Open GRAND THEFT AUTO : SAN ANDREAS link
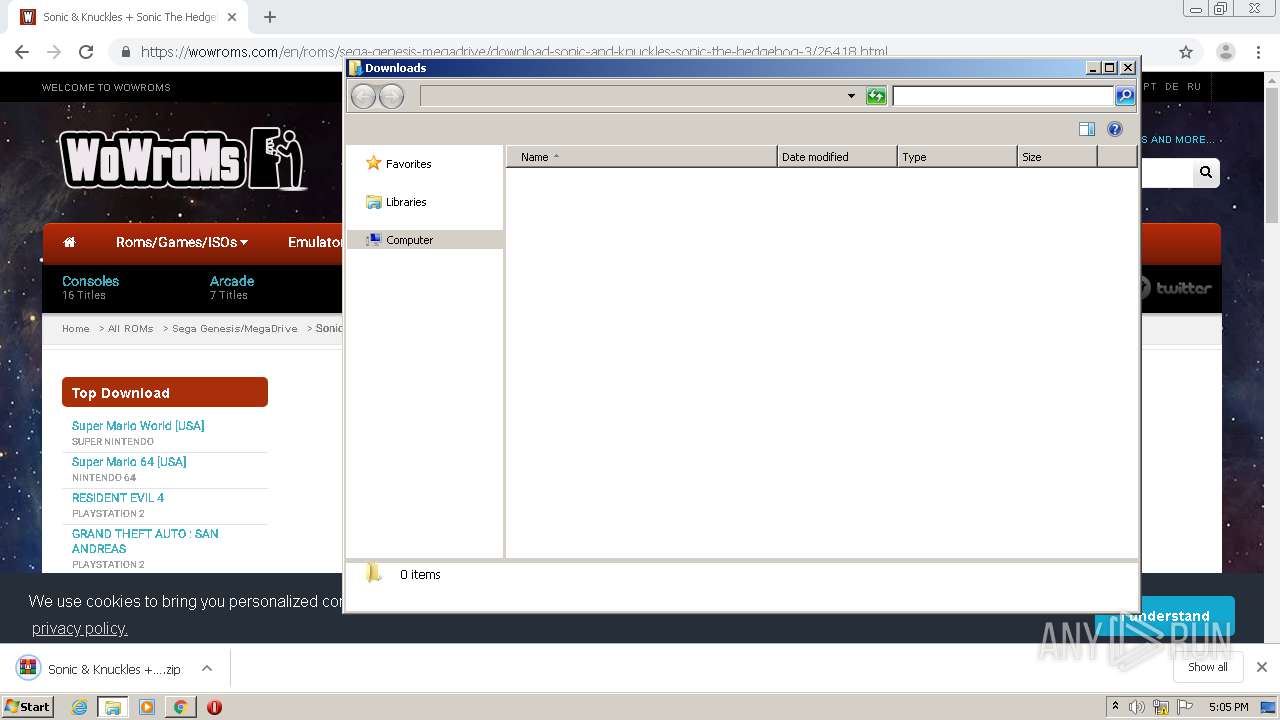The width and height of the screenshot is (1280, 720). (145, 541)
